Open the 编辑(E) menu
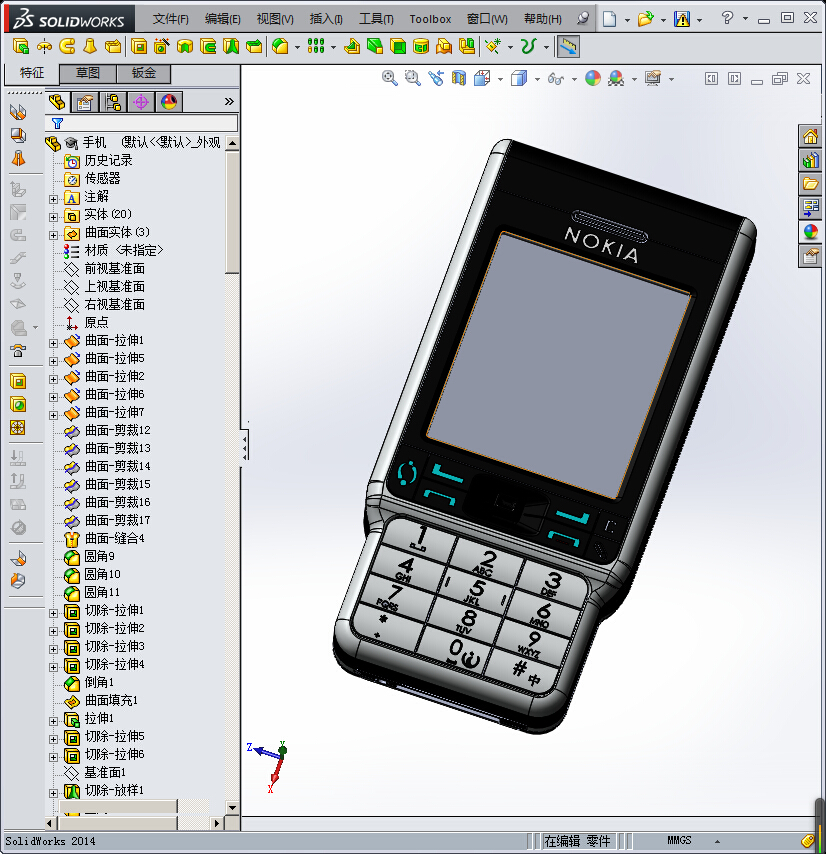This screenshot has height=854, width=826. click(223, 19)
